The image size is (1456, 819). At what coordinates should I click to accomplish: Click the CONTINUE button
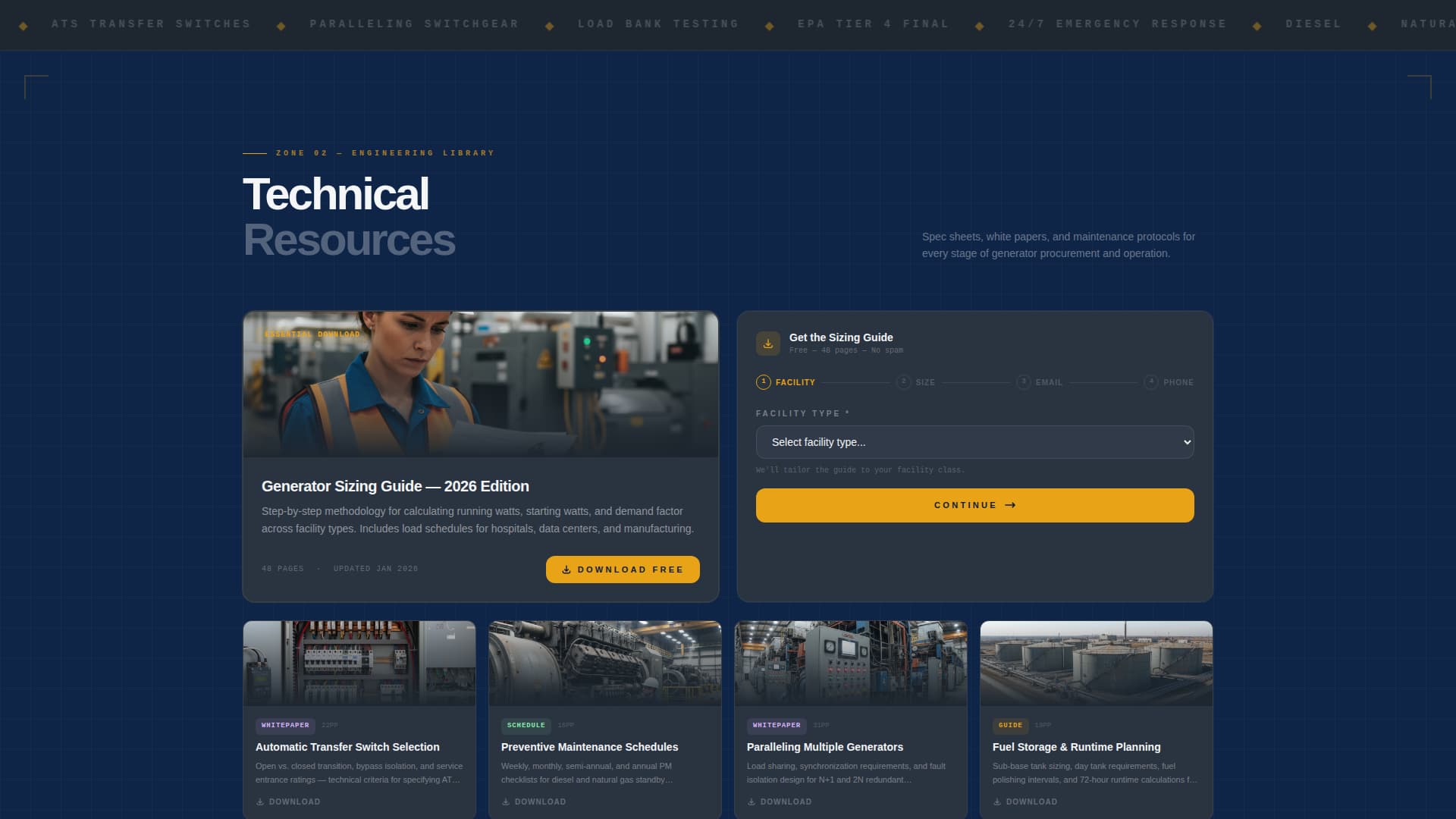[x=974, y=505]
